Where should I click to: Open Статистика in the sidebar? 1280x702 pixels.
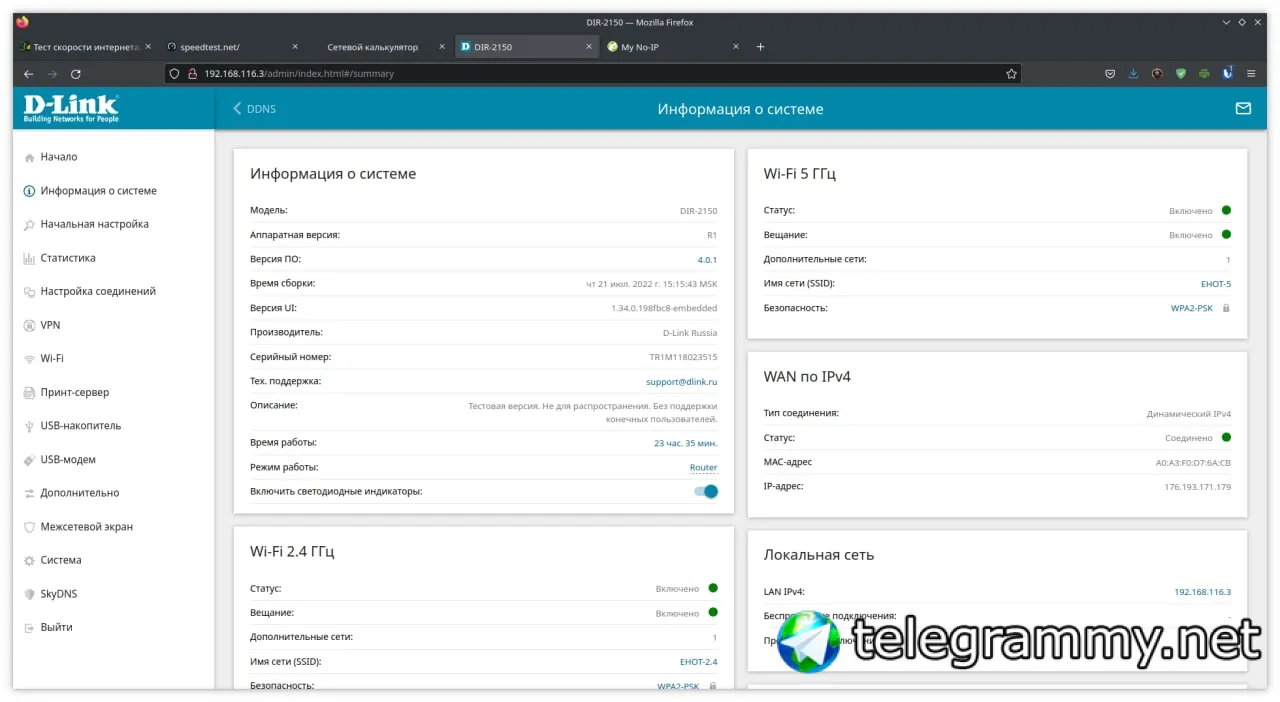(68, 258)
